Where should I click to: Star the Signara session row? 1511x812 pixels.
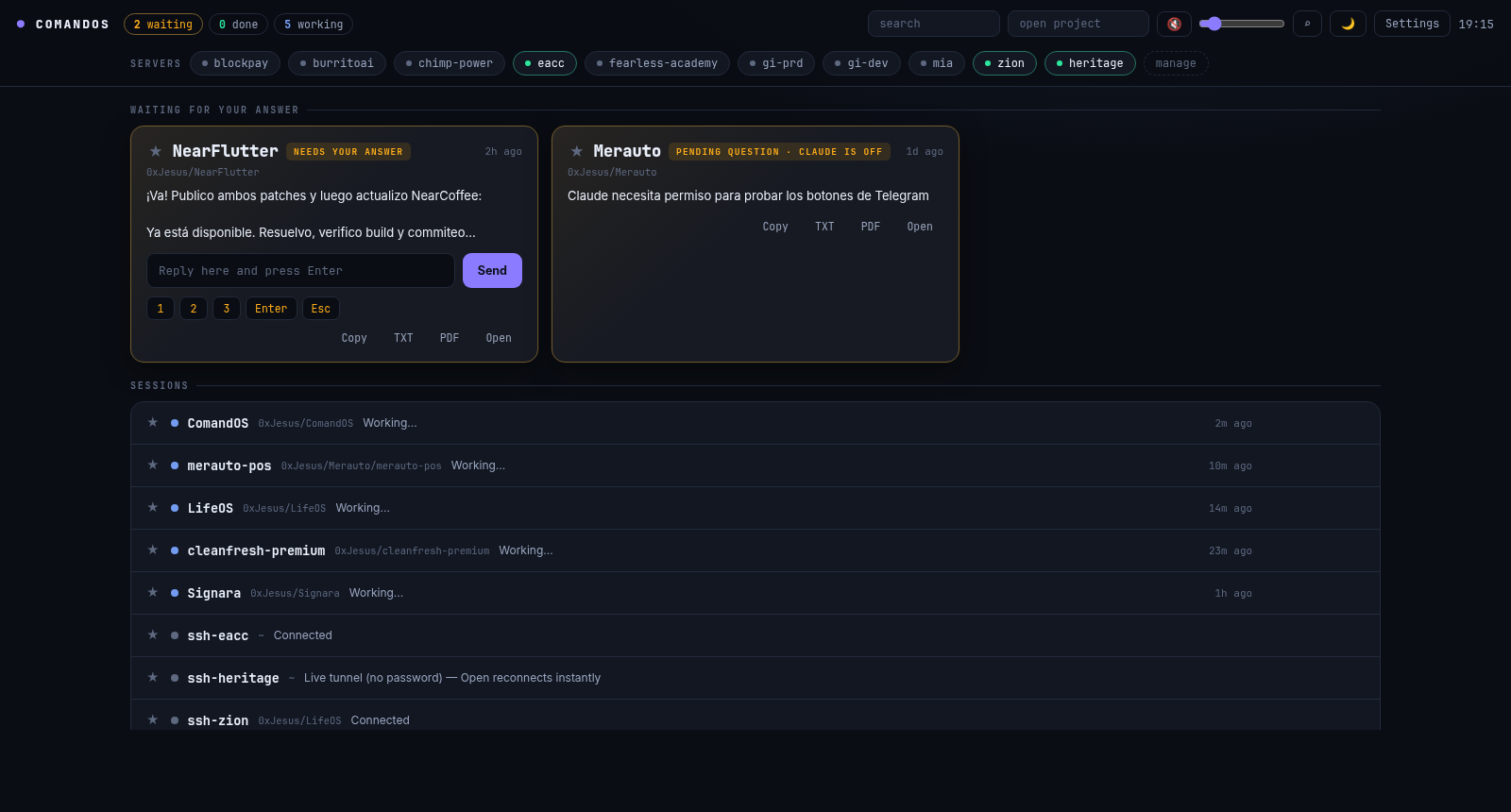click(153, 592)
